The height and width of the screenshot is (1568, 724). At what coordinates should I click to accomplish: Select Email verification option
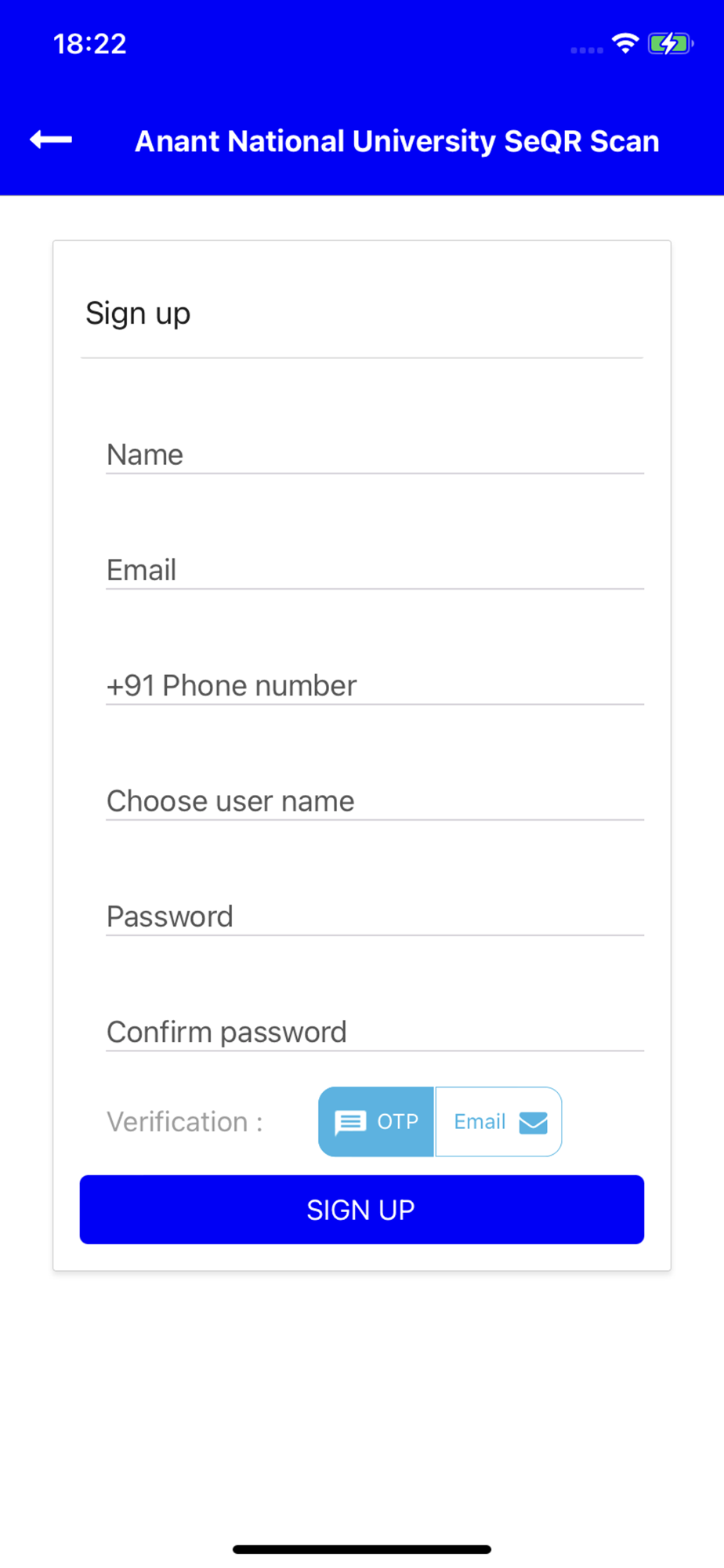498,1122
